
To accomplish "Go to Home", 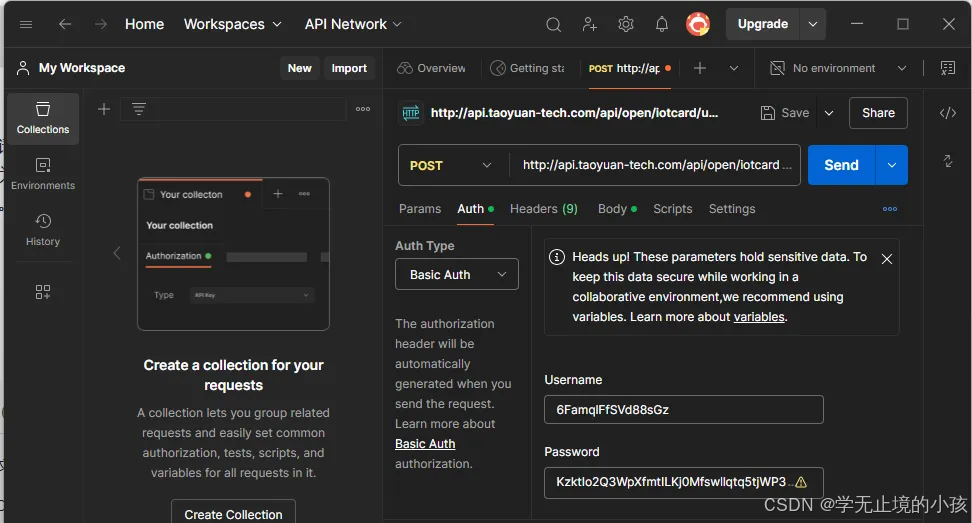I will pyautogui.click(x=144, y=24).
